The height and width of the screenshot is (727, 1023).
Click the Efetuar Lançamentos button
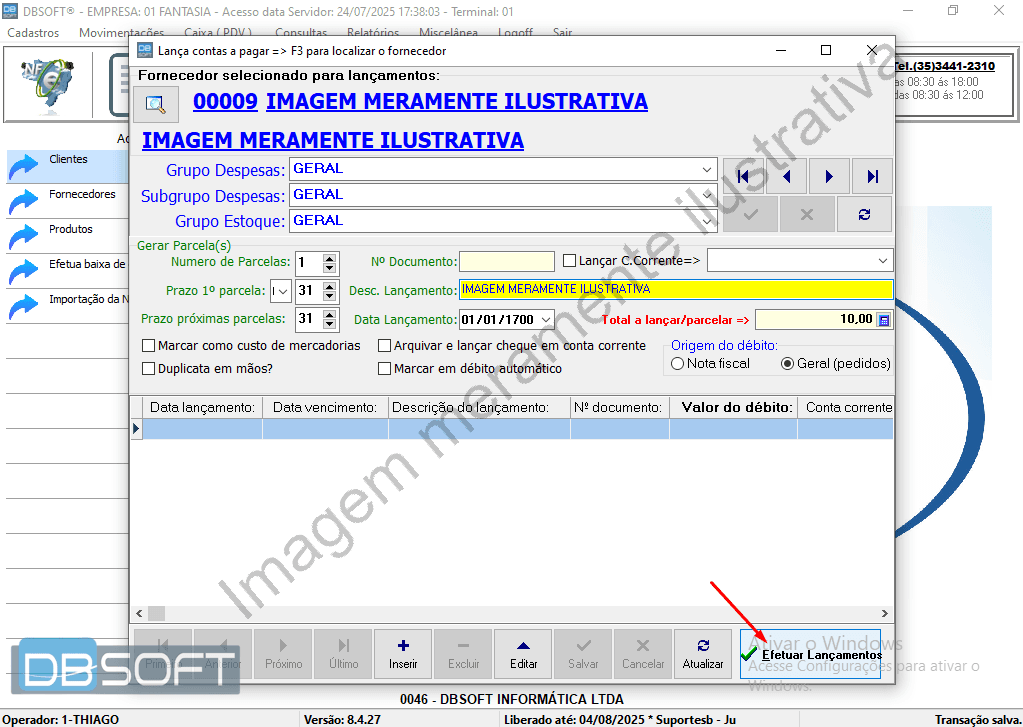click(x=810, y=655)
